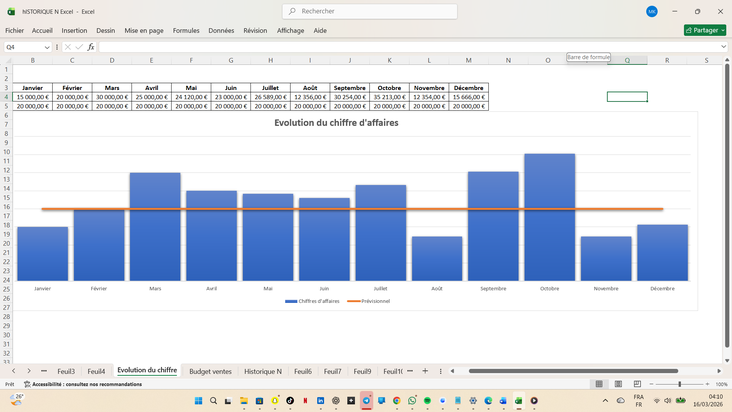Click the Normal view icon in status bar
The image size is (732, 412).
(x=599, y=384)
